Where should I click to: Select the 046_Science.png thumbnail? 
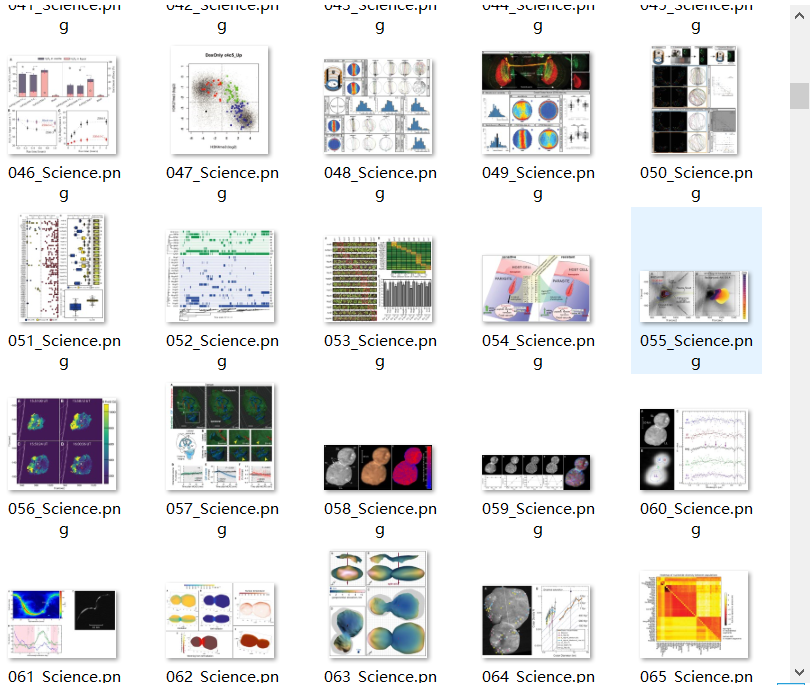click(63, 105)
